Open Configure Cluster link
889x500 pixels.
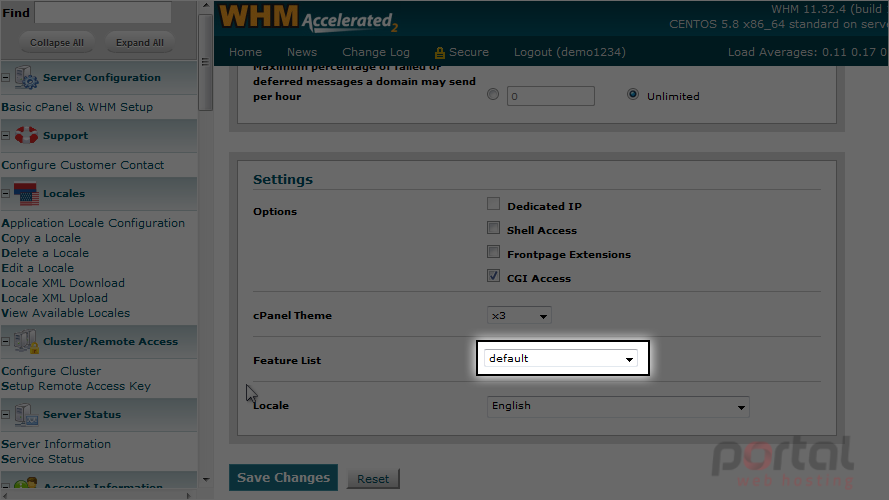point(51,371)
